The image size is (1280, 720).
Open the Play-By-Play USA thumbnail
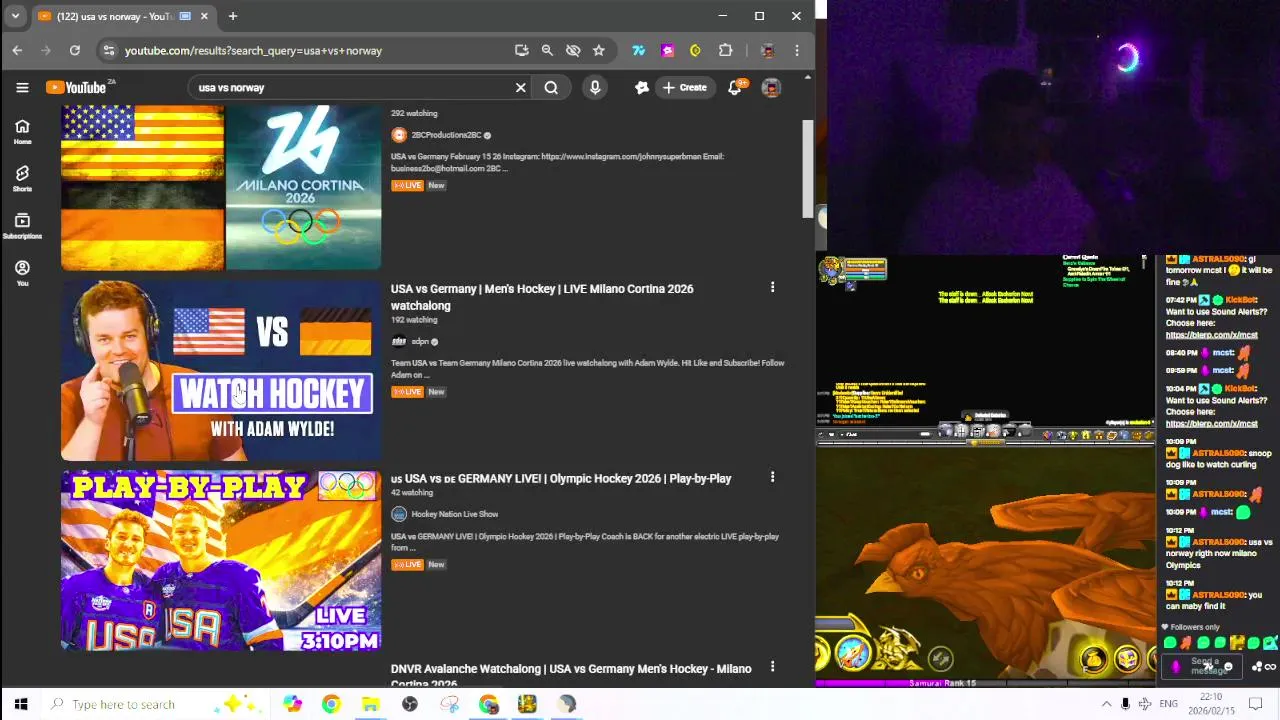[x=221, y=560]
